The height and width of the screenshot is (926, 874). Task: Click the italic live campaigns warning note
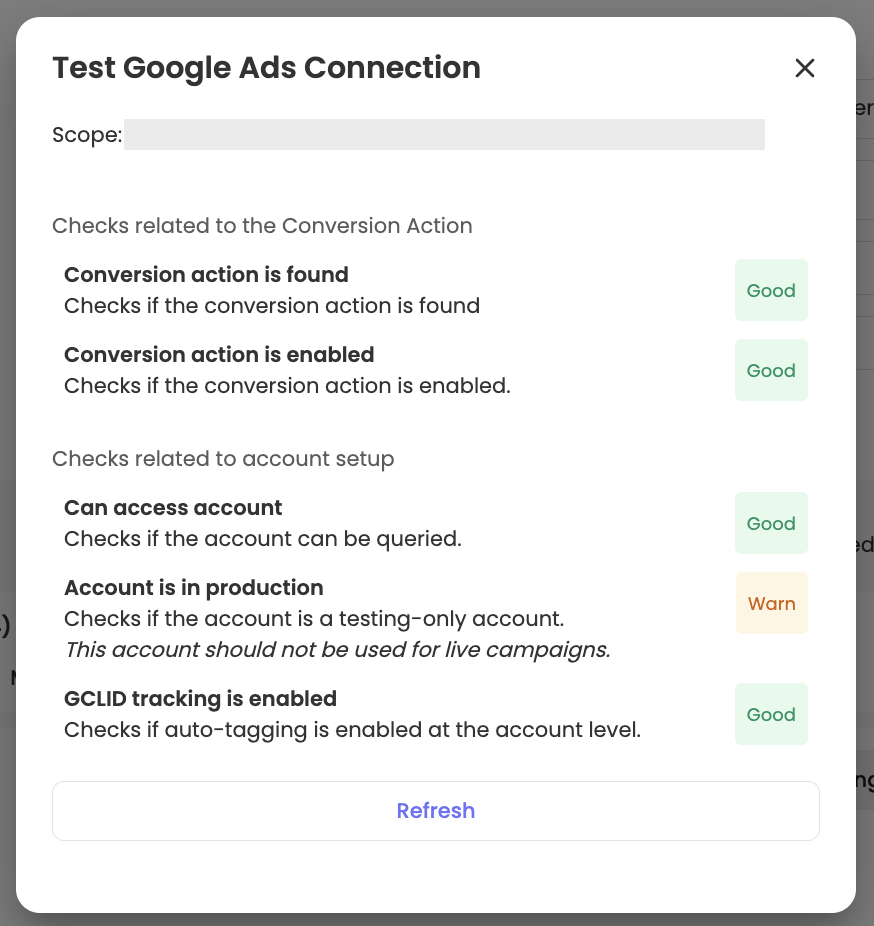pos(337,650)
